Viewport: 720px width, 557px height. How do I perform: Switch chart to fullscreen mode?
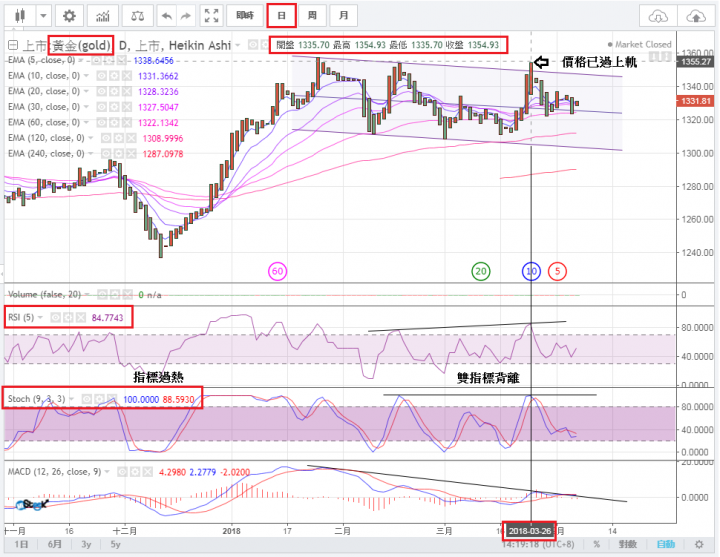[211, 16]
